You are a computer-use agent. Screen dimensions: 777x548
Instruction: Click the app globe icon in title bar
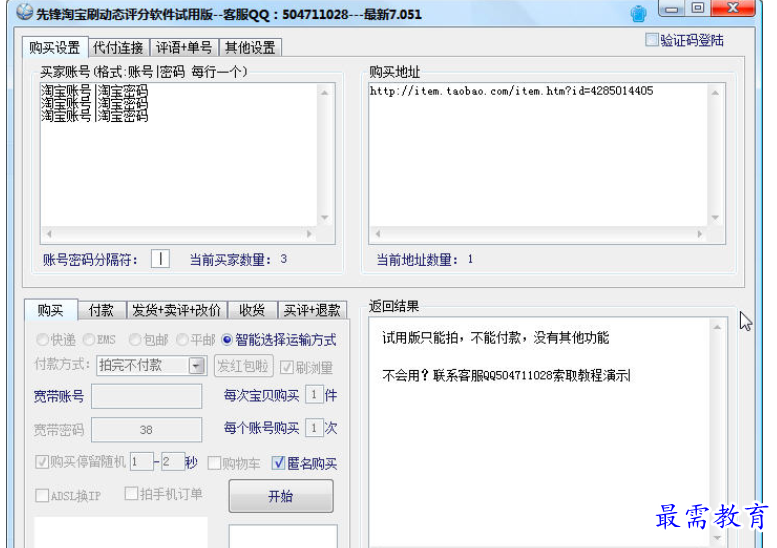(x=24, y=12)
